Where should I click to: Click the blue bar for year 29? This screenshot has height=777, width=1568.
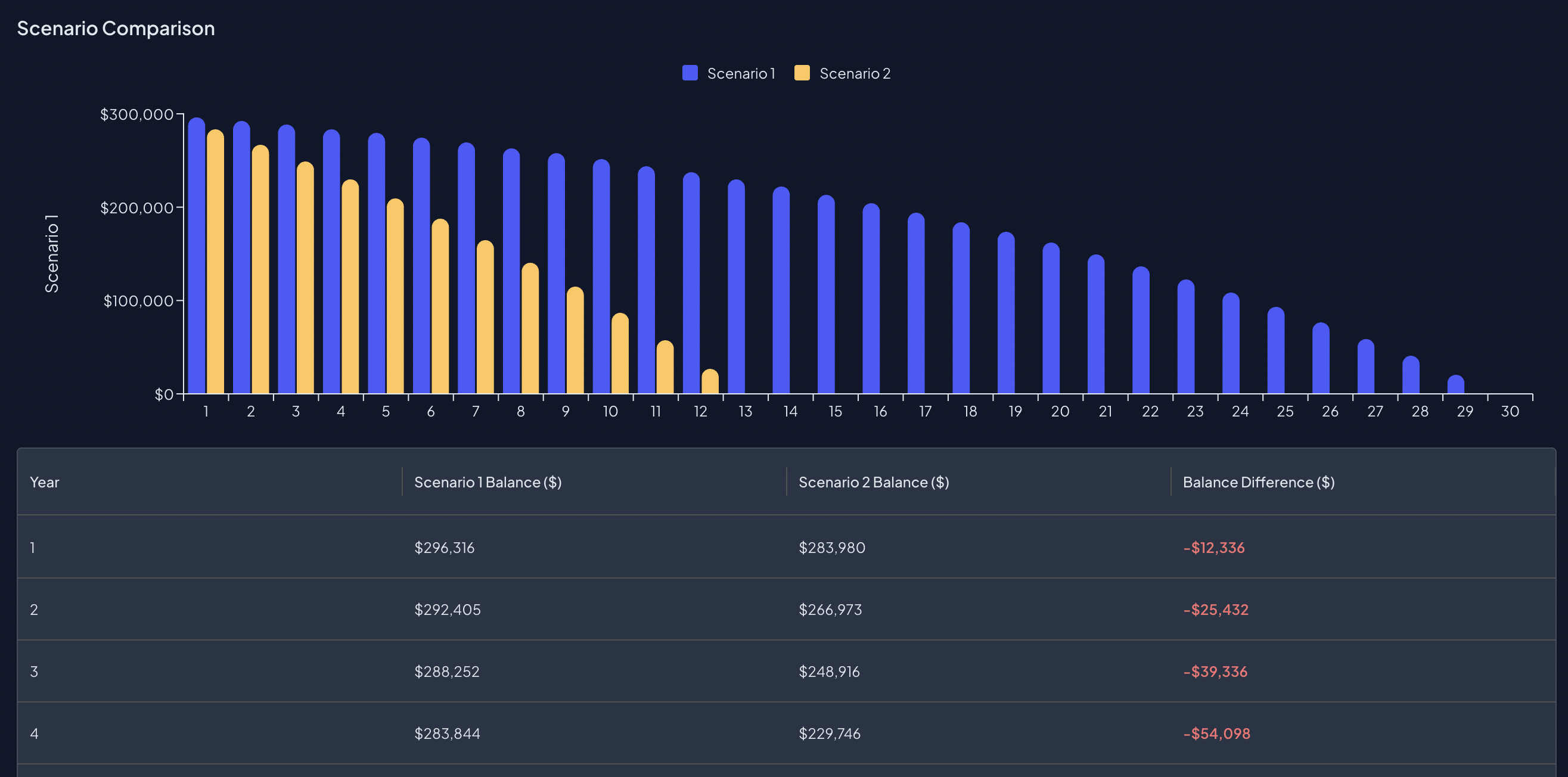click(x=1455, y=385)
